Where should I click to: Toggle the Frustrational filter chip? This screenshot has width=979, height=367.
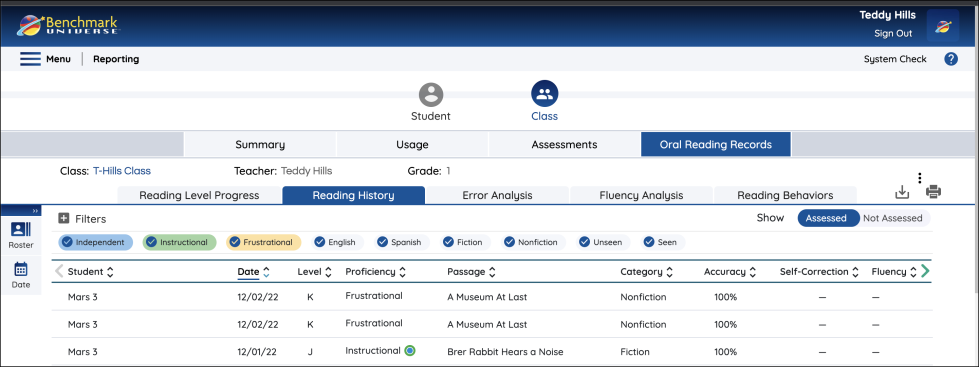[263, 242]
